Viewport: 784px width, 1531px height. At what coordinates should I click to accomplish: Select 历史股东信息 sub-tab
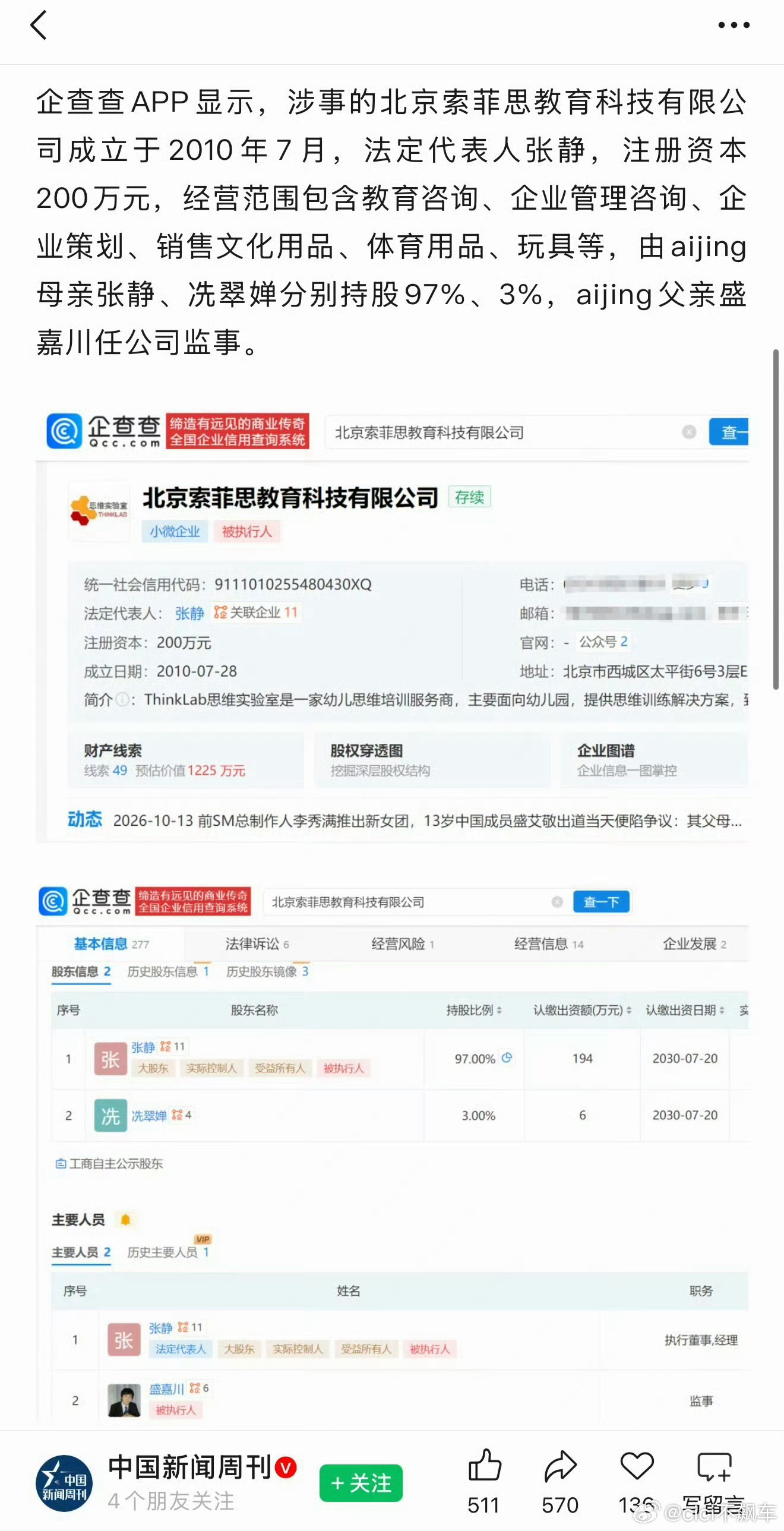[x=168, y=971]
